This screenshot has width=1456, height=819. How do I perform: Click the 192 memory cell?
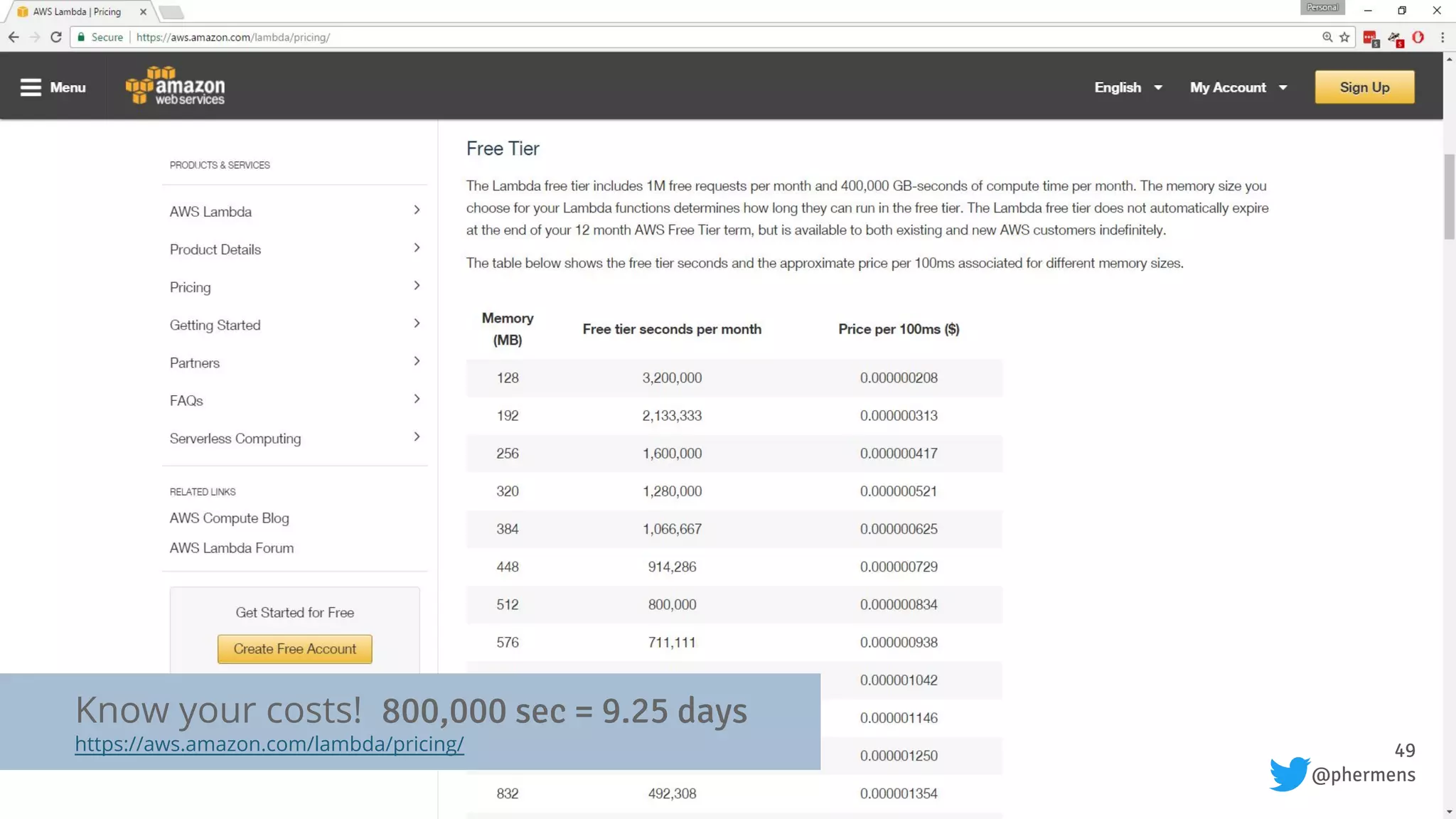[507, 415]
